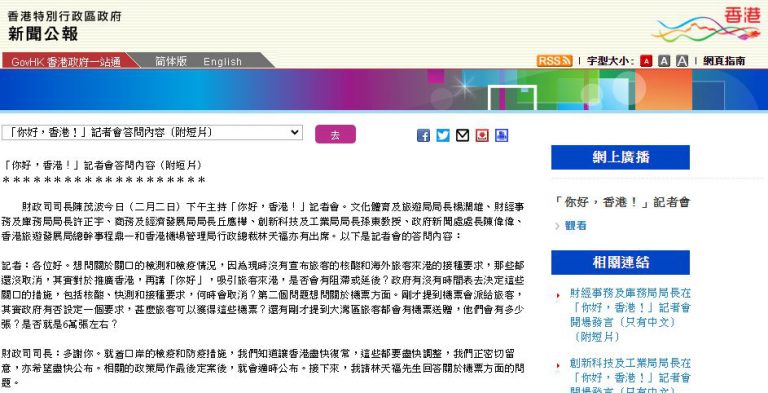Click the 新聞公報 page heading
Screen dimensions: 768x393
(43, 33)
